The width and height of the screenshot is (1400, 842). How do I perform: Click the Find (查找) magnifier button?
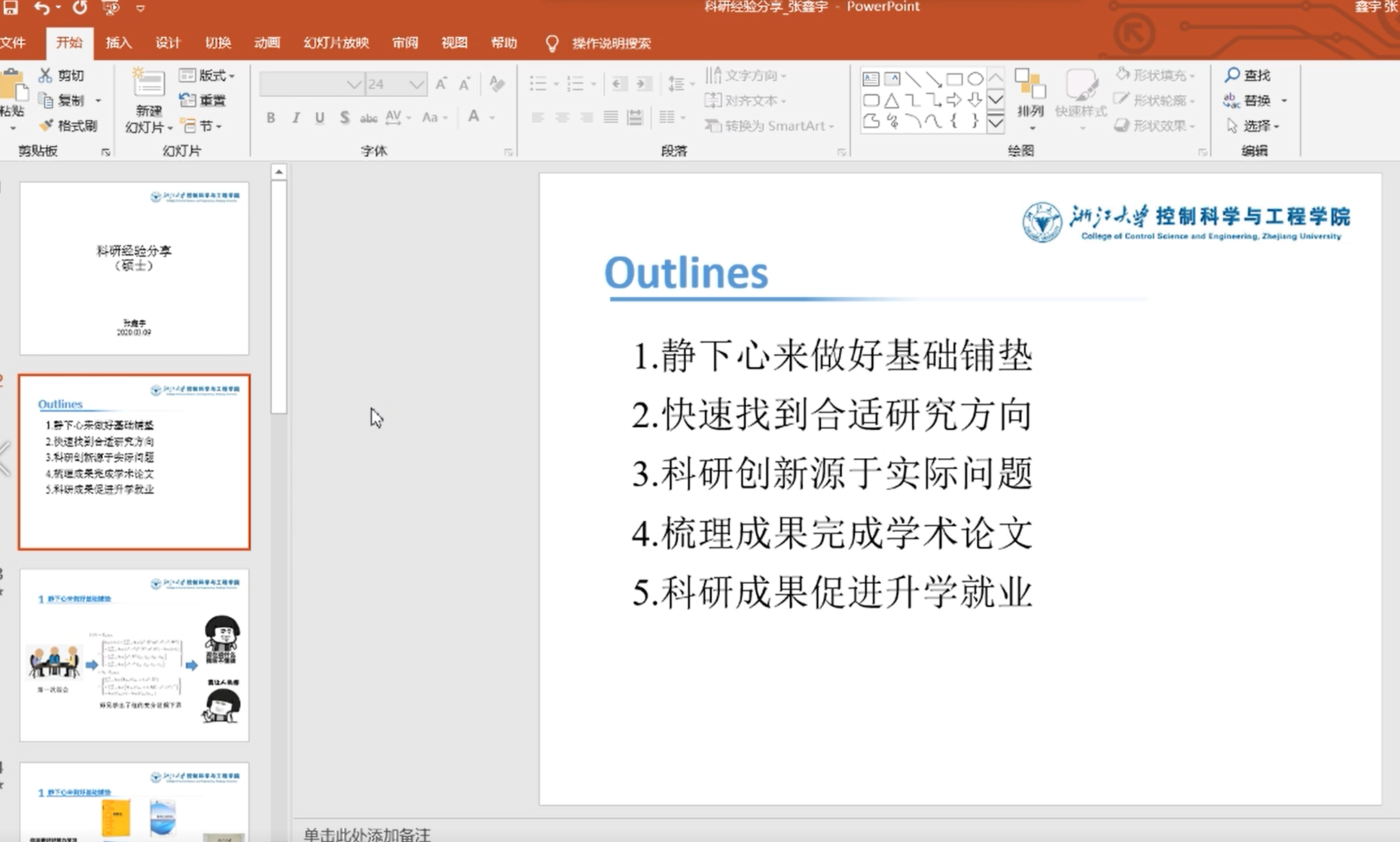pyautogui.click(x=1247, y=75)
